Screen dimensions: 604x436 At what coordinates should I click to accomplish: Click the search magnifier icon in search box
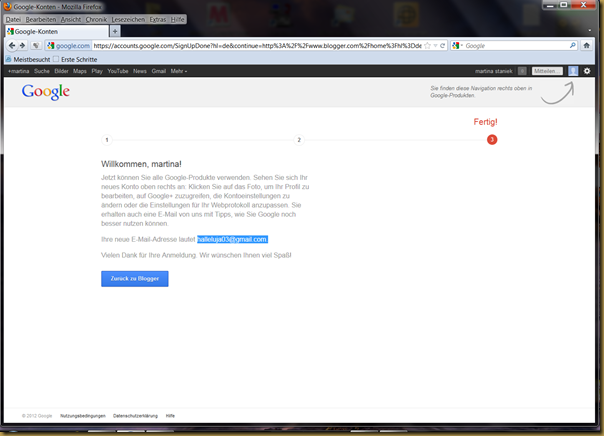(x=572, y=45)
